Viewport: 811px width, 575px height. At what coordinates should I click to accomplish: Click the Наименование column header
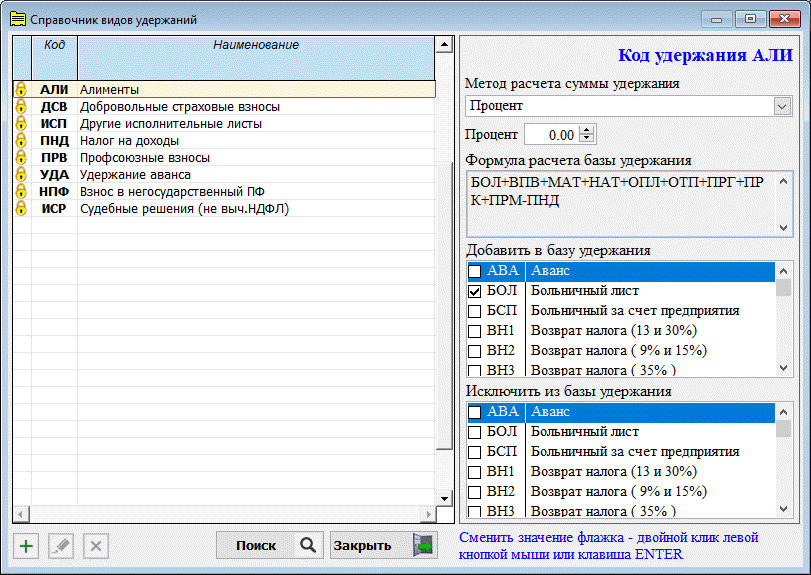[256, 57]
